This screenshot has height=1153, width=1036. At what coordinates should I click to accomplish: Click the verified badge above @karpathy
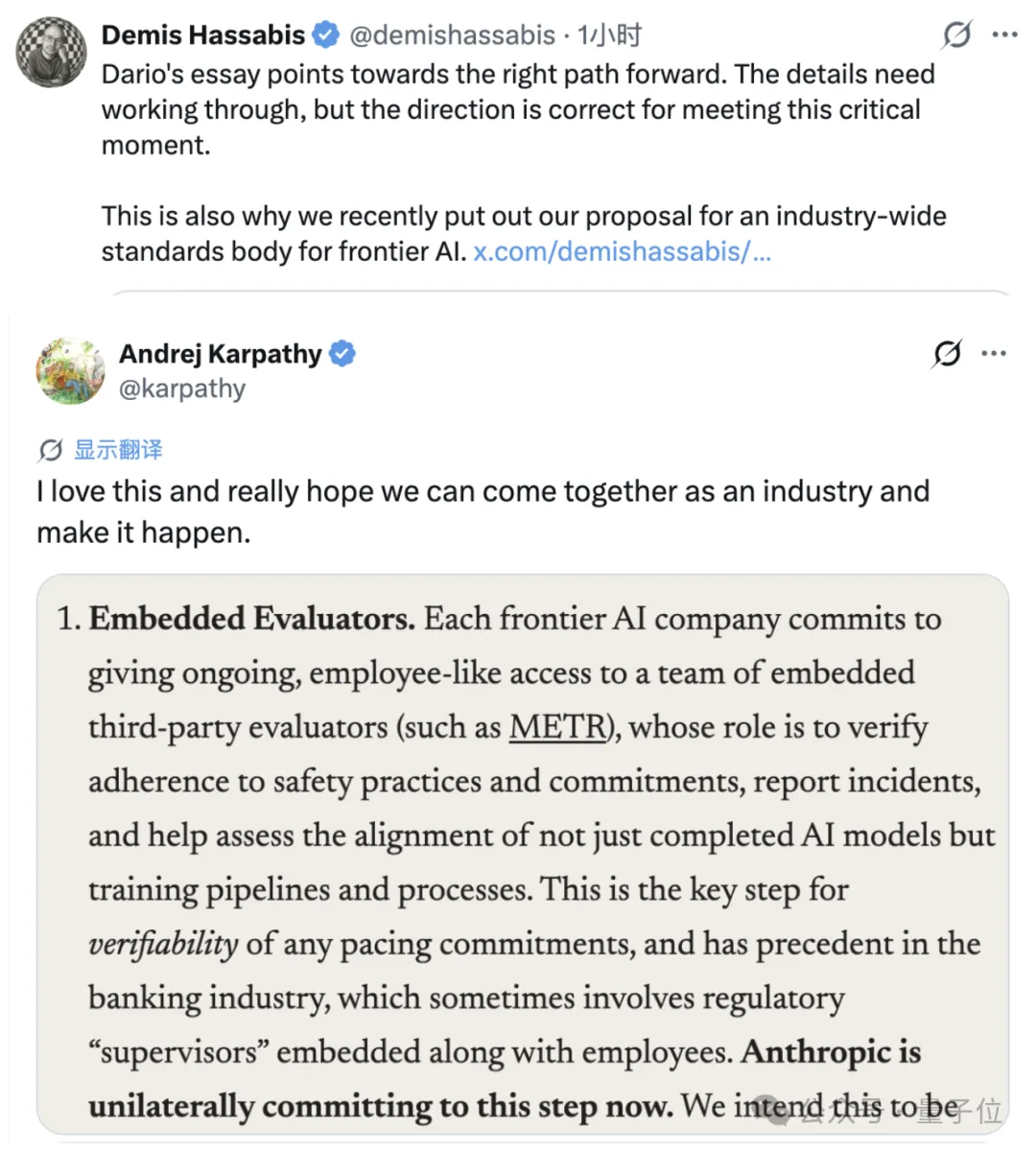coord(342,354)
